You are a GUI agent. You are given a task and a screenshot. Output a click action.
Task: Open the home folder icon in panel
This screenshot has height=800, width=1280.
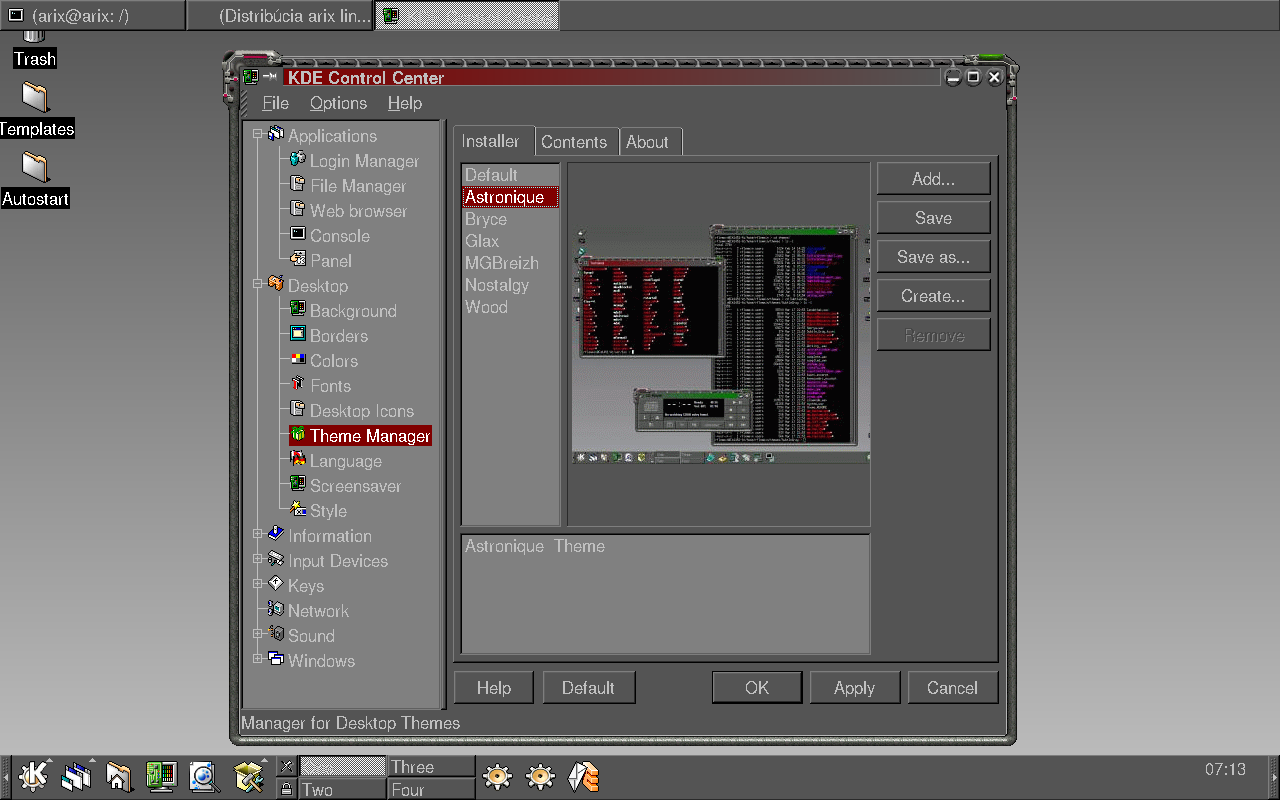(x=119, y=775)
